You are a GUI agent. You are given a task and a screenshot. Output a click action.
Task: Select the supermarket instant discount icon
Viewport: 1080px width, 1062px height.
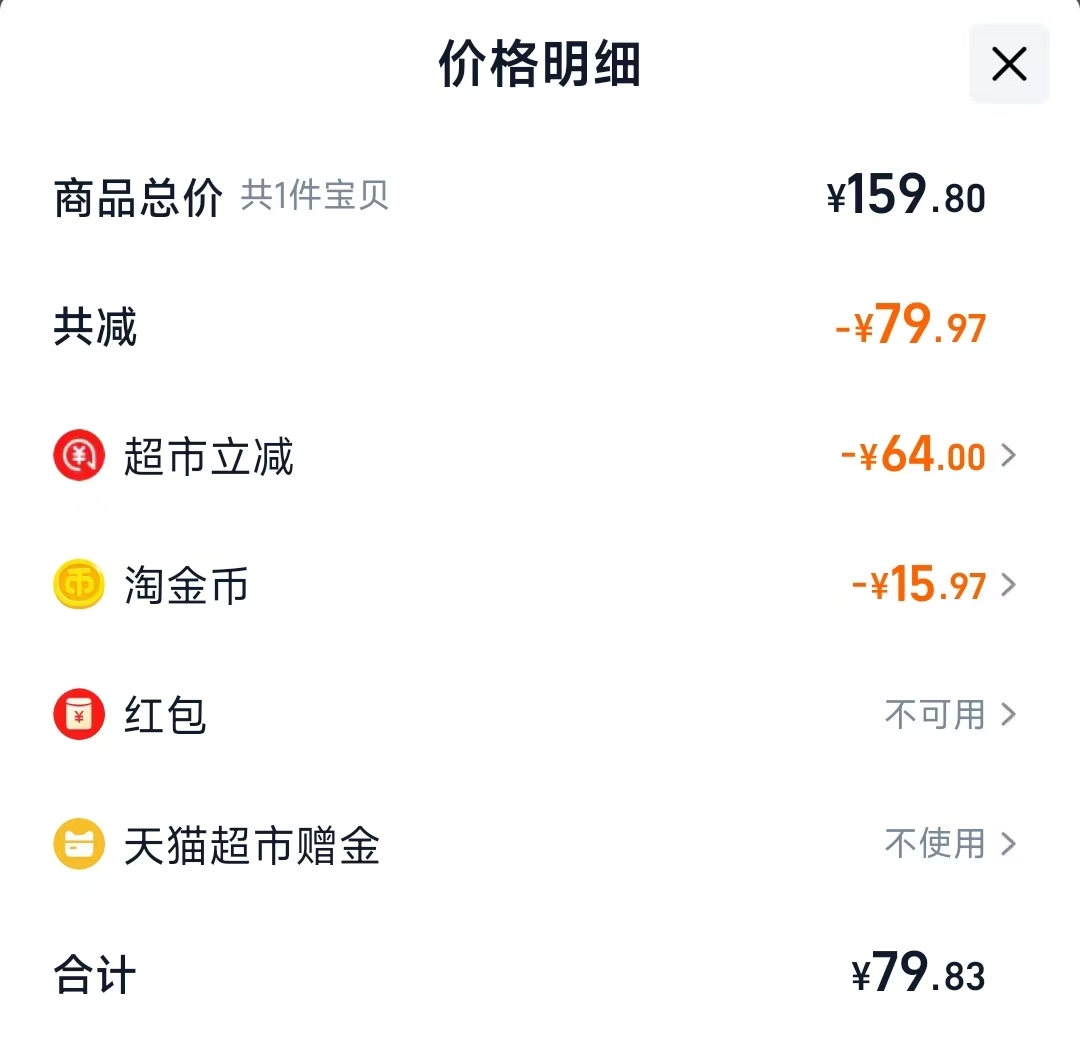point(79,455)
